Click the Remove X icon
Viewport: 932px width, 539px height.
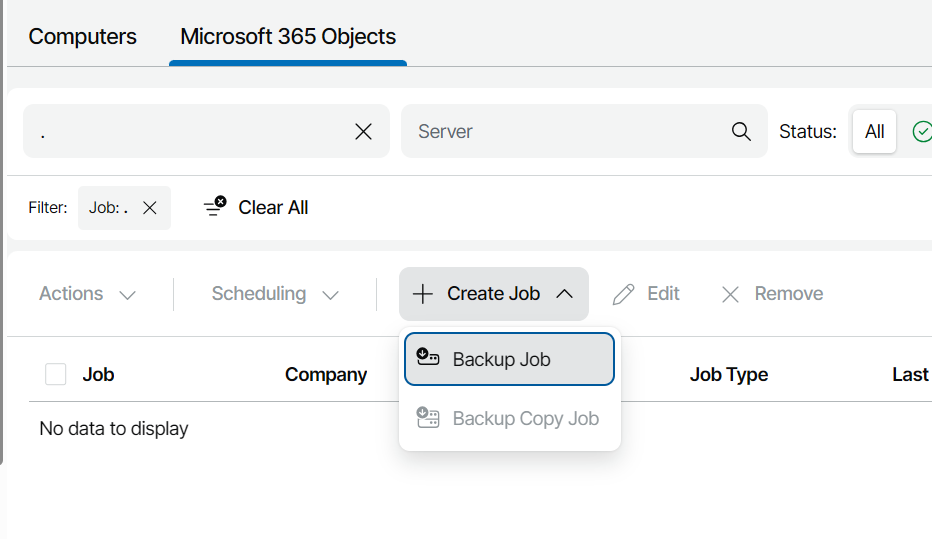click(x=730, y=294)
